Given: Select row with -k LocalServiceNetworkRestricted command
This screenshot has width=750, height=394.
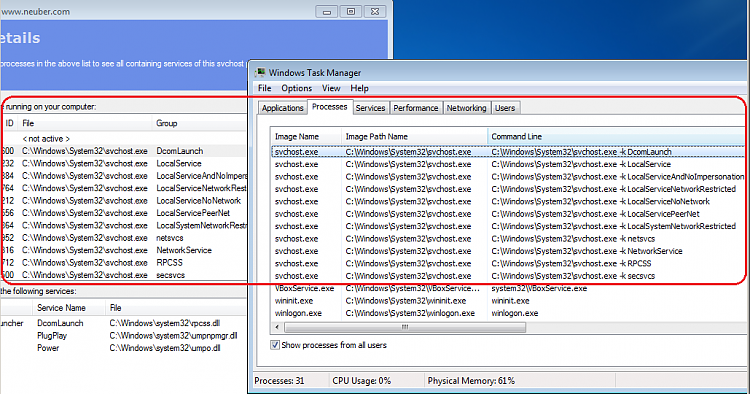Looking at the screenshot, I should coord(508,189).
